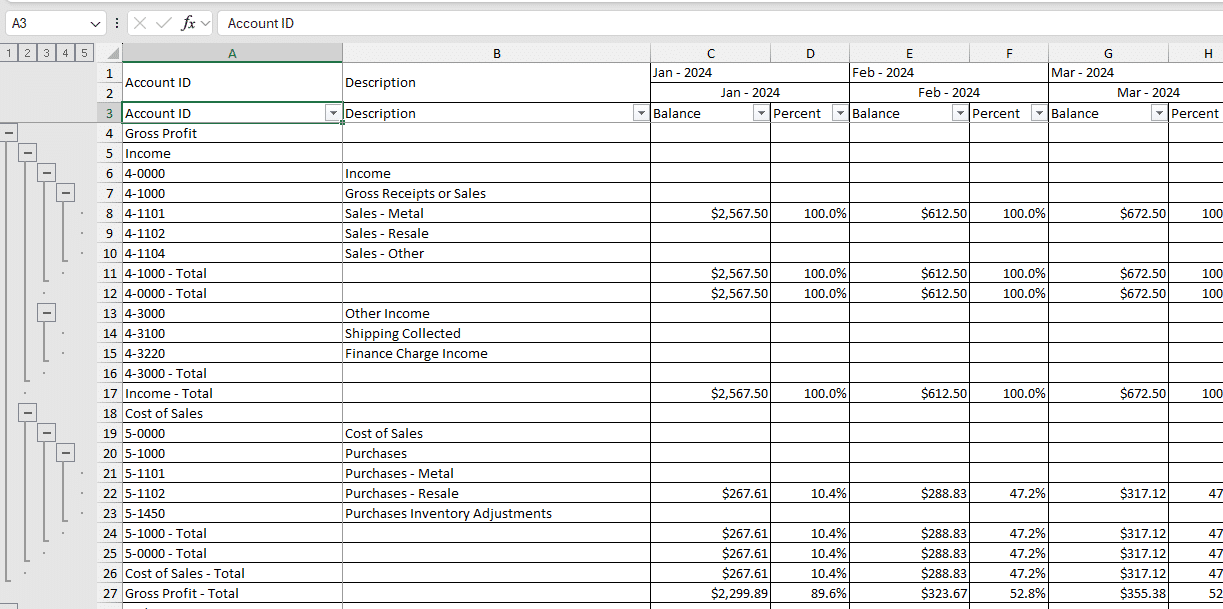This screenshot has height=609, width=1223.
Task: Click the Shipping Collected cell
Action: click(496, 333)
